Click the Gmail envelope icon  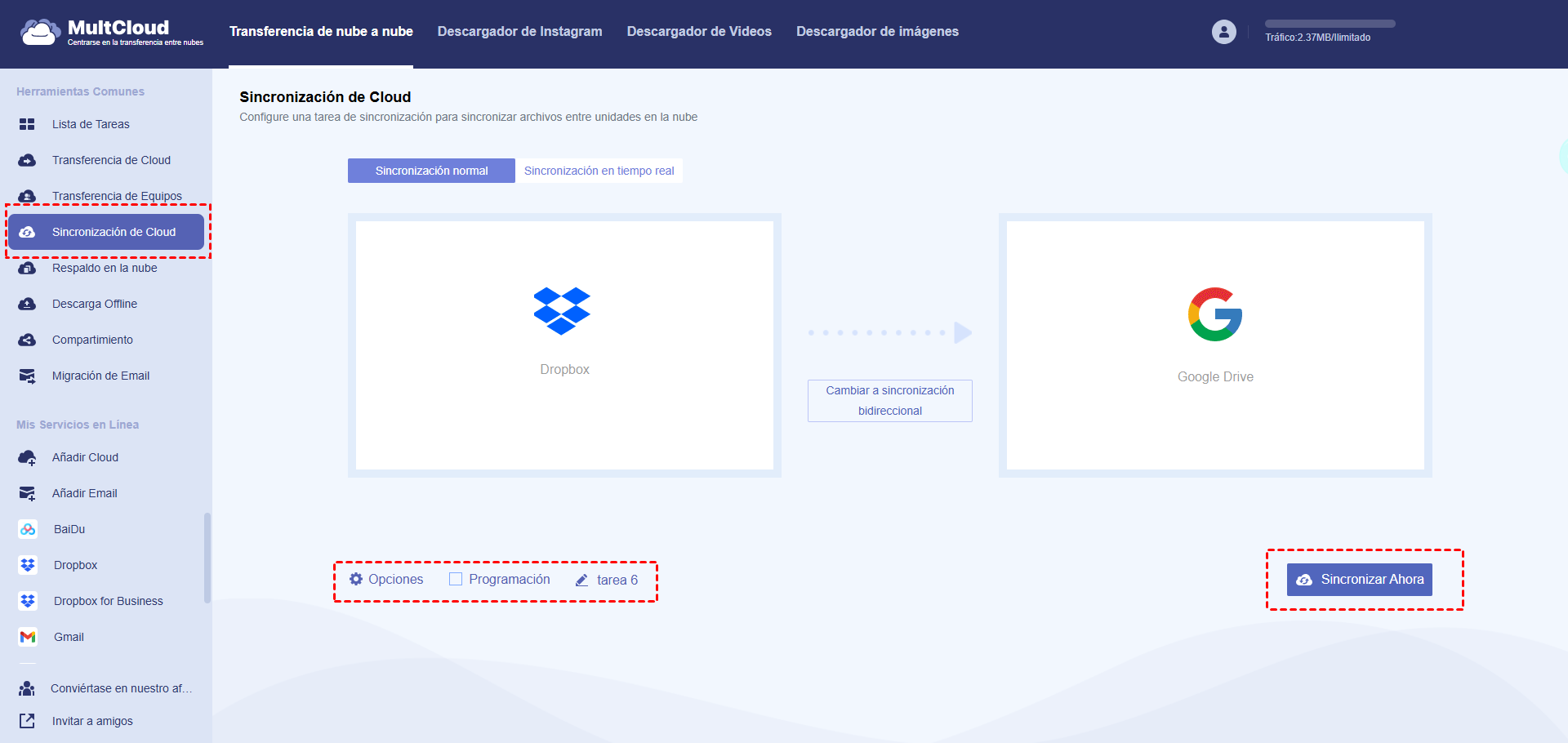(x=28, y=637)
